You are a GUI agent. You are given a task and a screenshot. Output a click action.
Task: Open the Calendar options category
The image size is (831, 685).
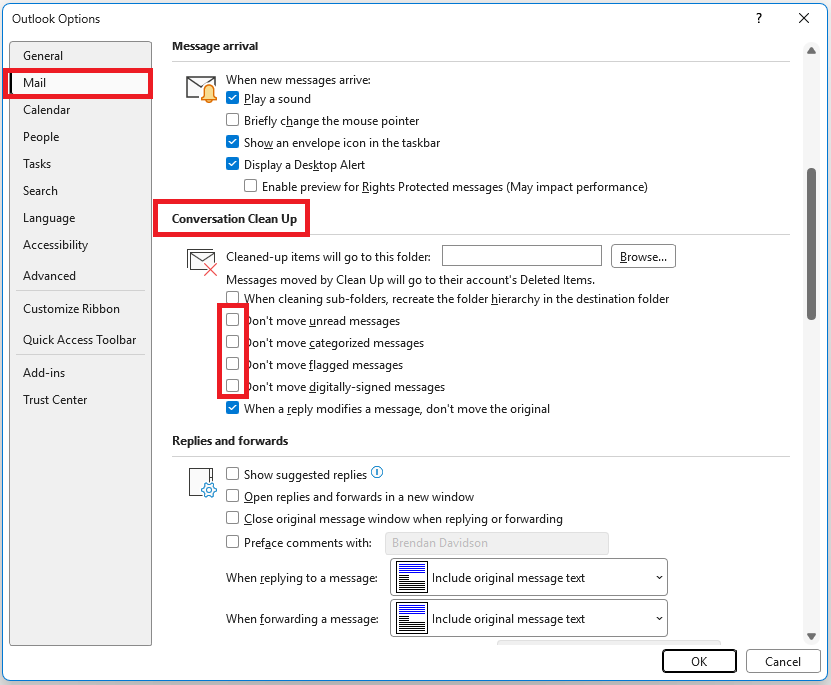pyautogui.click(x=47, y=110)
